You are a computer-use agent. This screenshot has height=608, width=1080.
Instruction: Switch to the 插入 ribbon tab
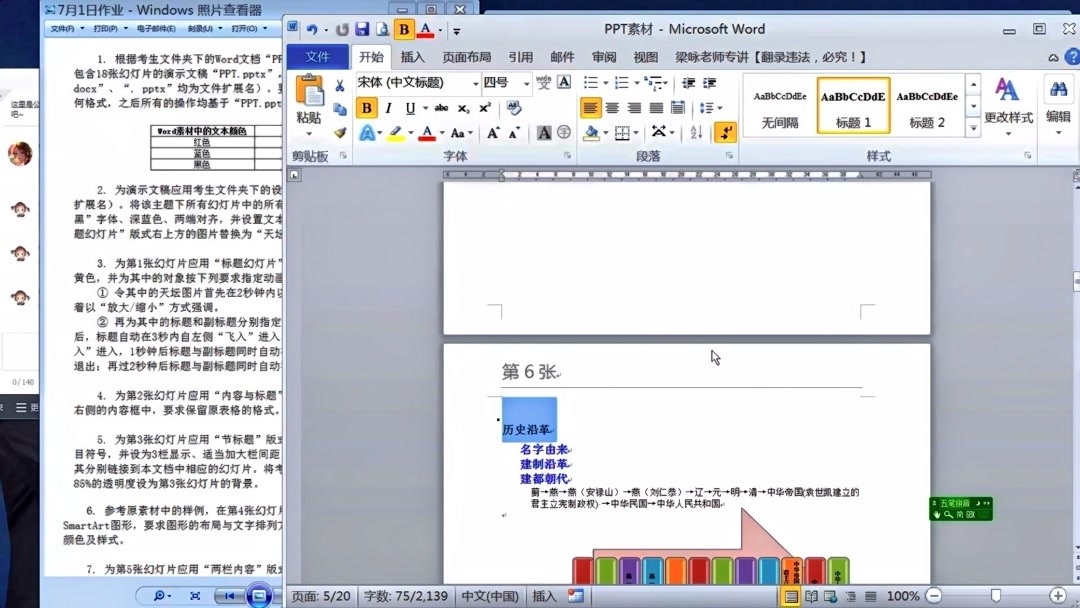point(412,56)
